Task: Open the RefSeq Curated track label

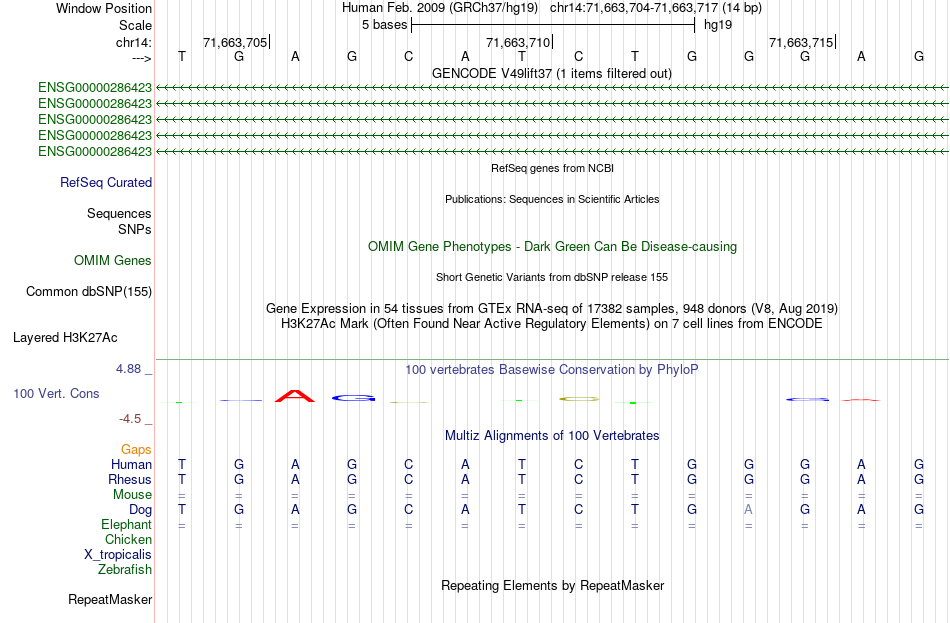Action: click(x=106, y=182)
